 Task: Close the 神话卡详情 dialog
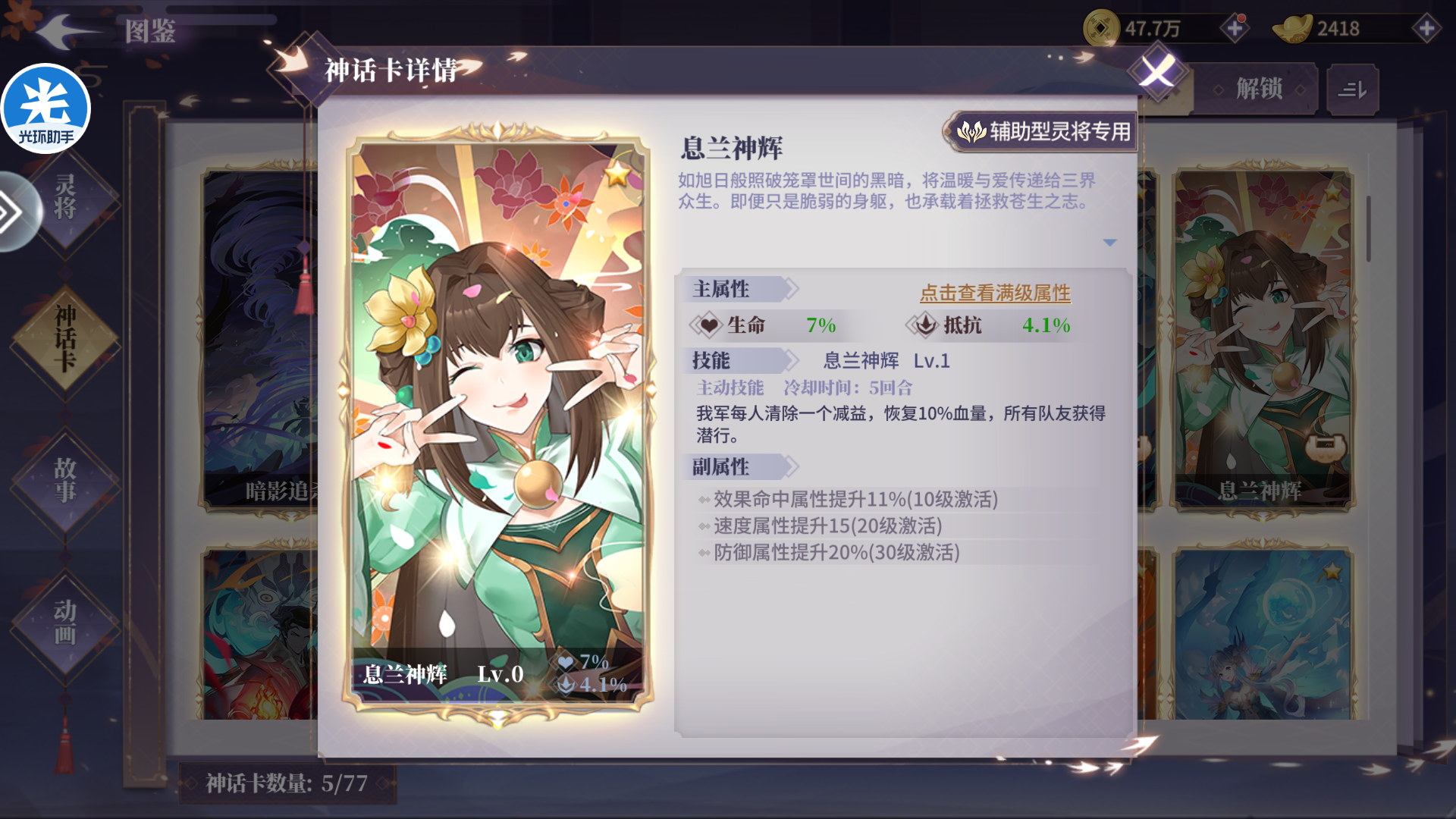(x=1156, y=72)
